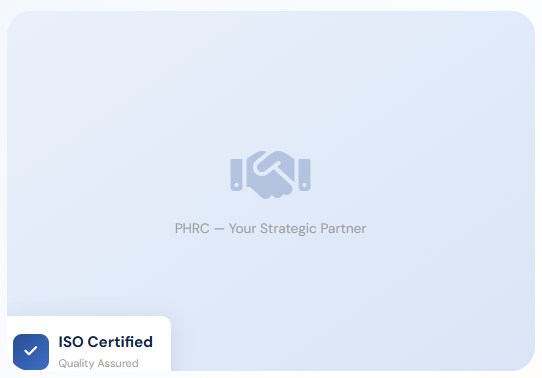Click the word 'PHRC' in the caption
The height and width of the screenshot is (378, 542).
click(x=192, y=229)
